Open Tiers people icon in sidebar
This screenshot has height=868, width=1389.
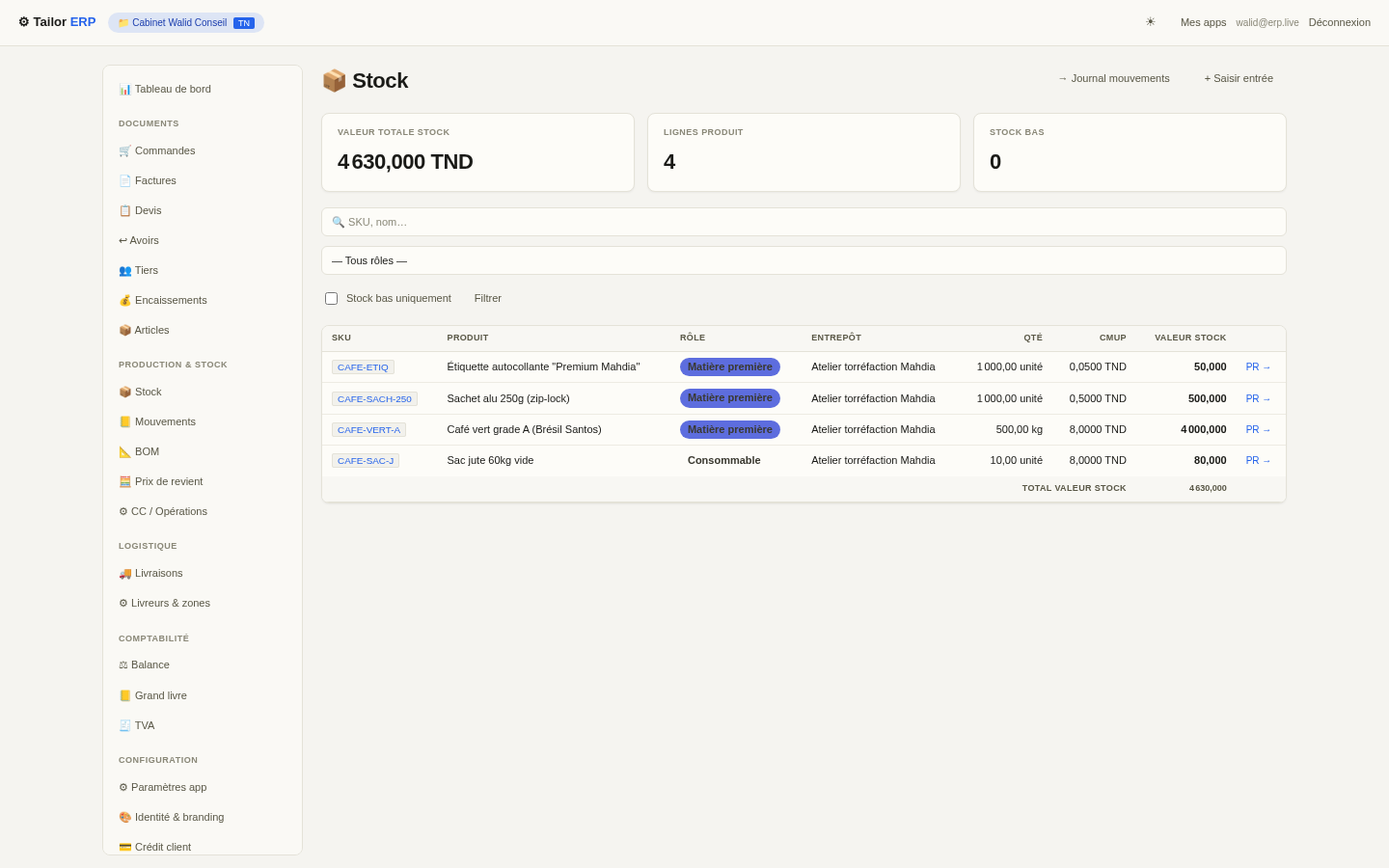click(124, 270)
